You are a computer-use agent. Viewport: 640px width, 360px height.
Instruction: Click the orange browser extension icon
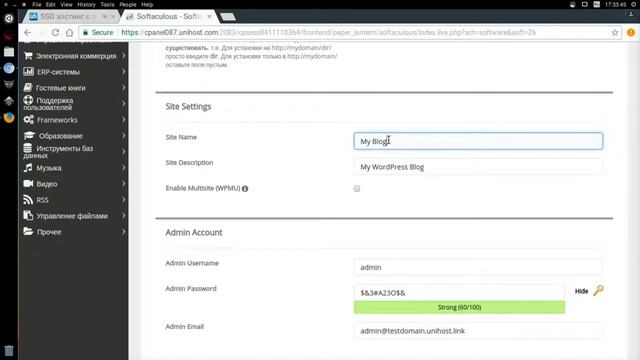[x=631, y=32]
